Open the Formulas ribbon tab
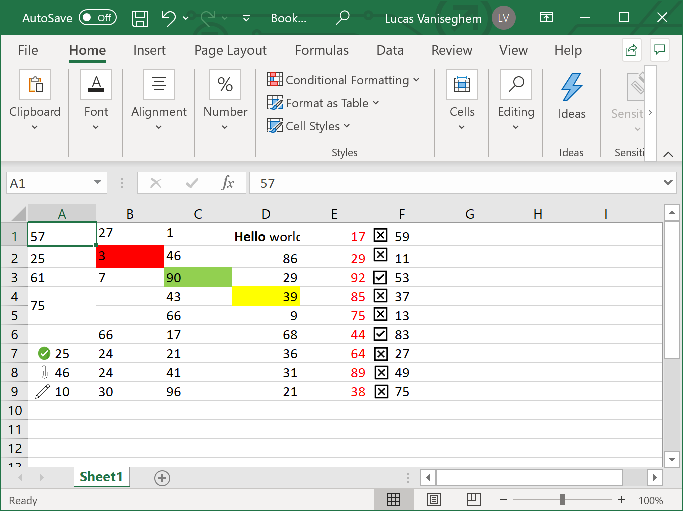The image size is (683, 511). (x=321, y=50)
